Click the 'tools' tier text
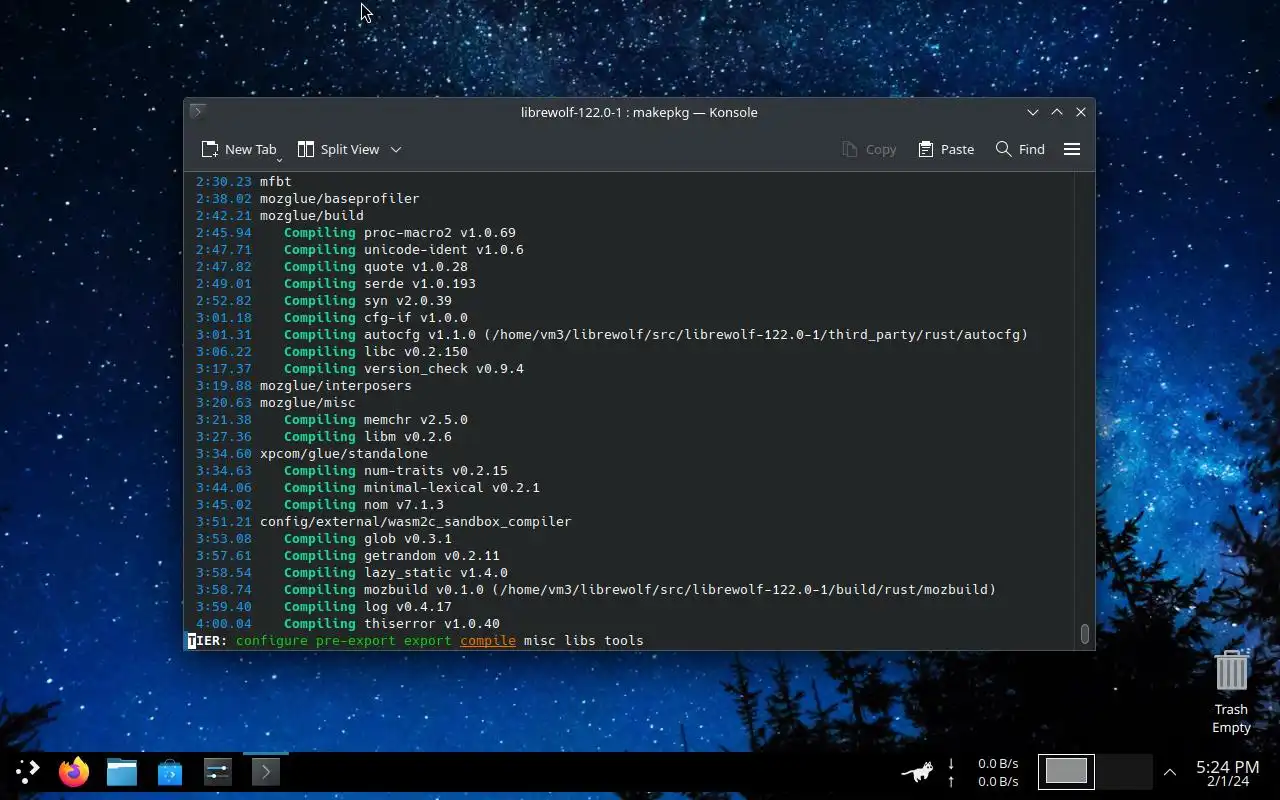 (x=624, y=640)
